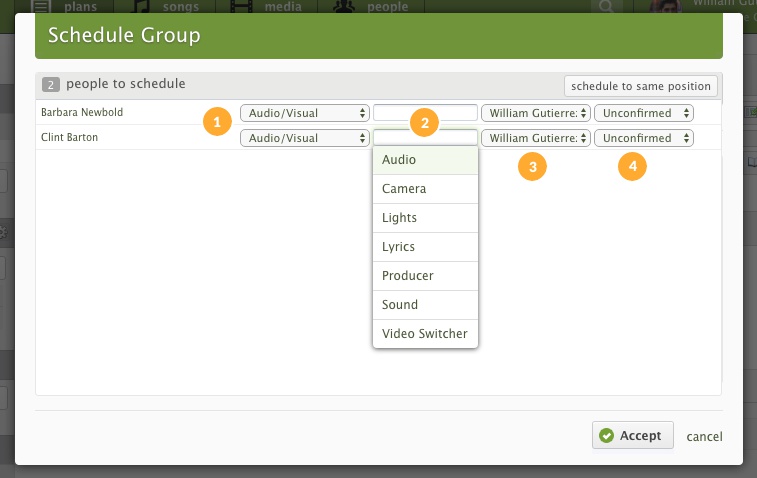Open Barbara Newbold's Audio/Visual team dropdown
This screenshot has width=757, height=478.
305,113
